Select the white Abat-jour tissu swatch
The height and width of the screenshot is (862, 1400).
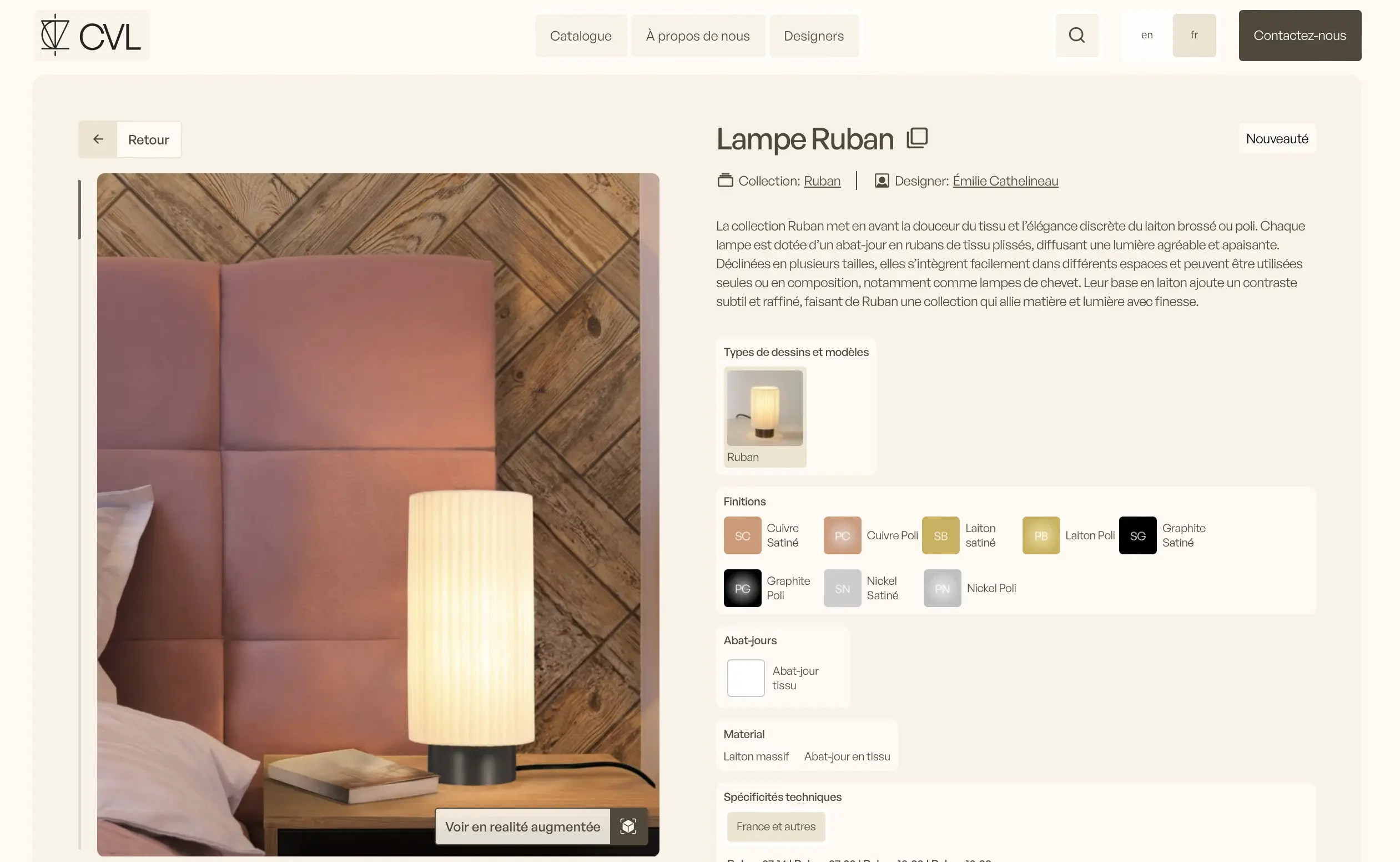click(746, 678)
